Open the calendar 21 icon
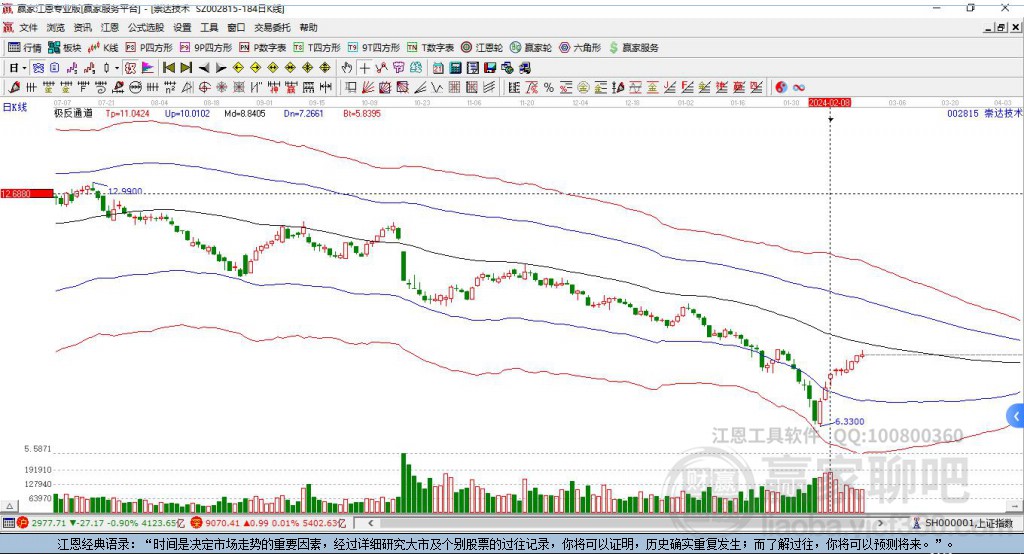Viewport: 1024px width, 554px height. tap(438, 68)
